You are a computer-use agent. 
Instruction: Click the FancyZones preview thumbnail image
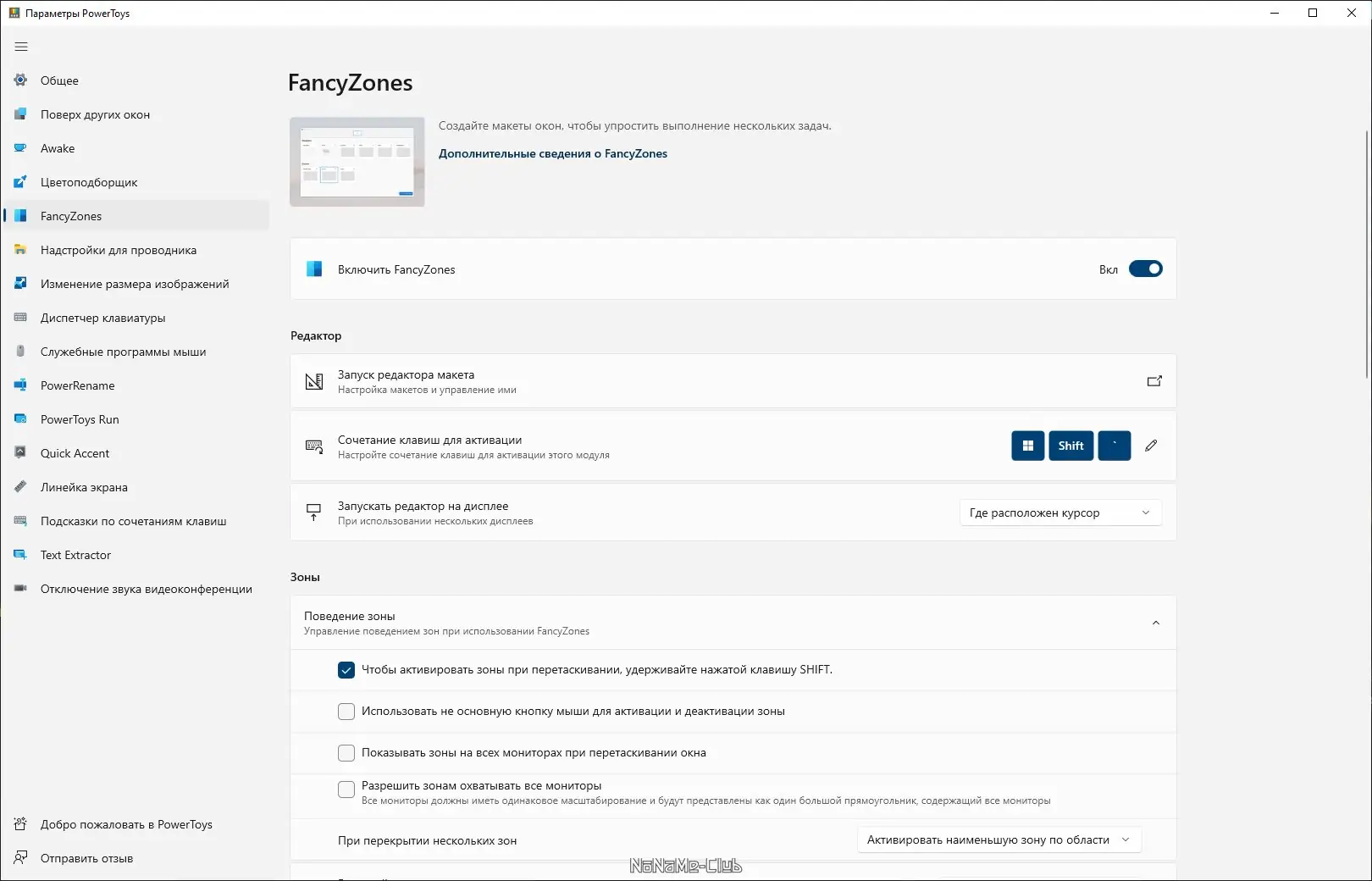pos(357,162)
